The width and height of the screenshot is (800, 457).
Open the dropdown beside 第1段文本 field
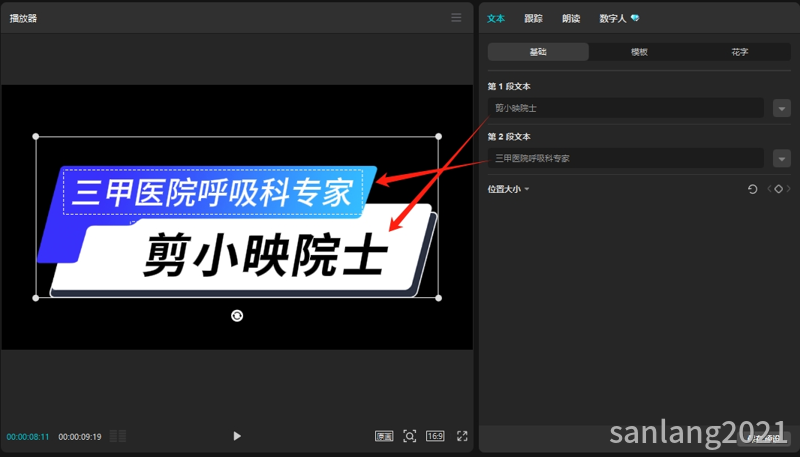782,108
